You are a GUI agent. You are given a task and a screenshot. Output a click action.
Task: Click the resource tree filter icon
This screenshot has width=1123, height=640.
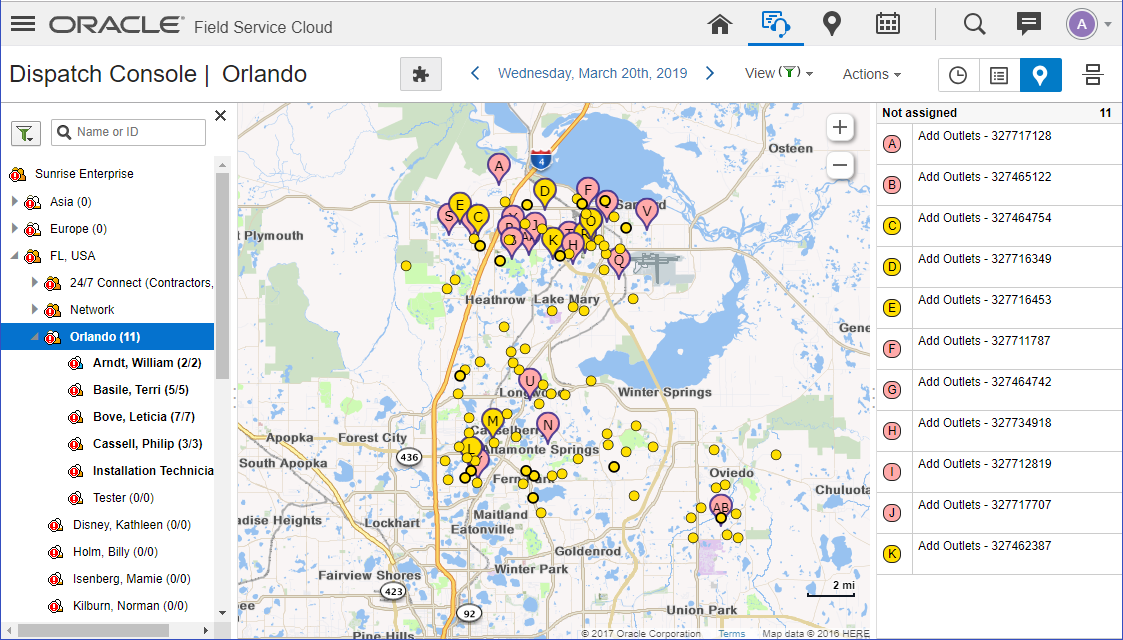[x=25, y=133]
